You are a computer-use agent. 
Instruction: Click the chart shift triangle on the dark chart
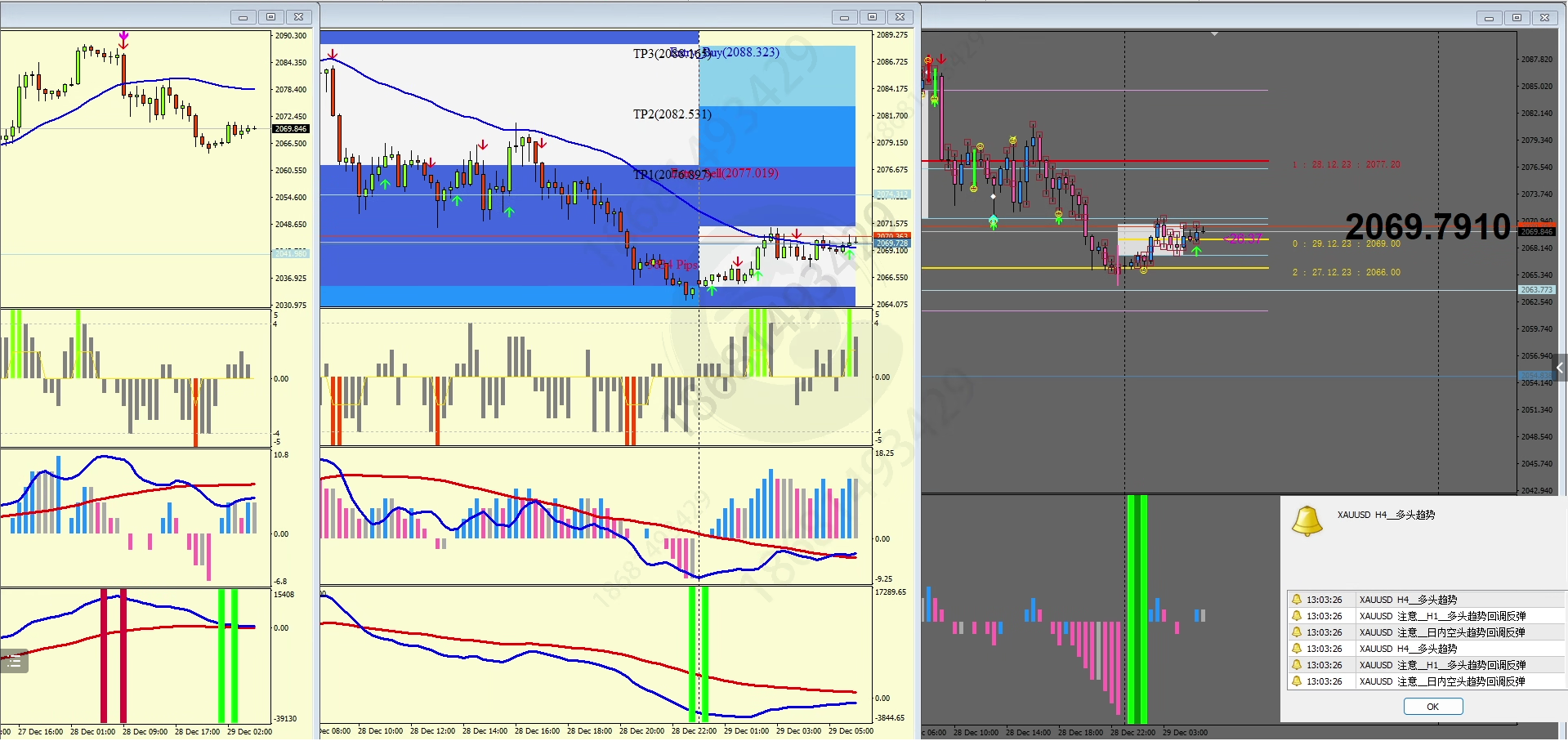point(1214,34)
